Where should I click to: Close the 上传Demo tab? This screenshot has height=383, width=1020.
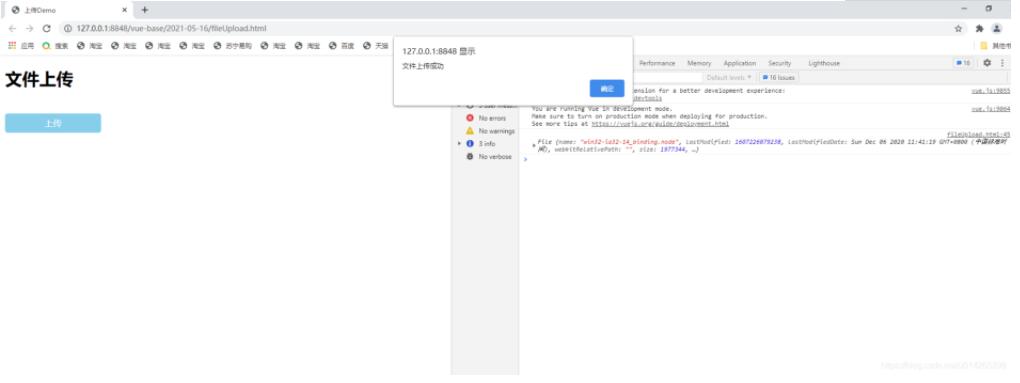click(124, 10)
